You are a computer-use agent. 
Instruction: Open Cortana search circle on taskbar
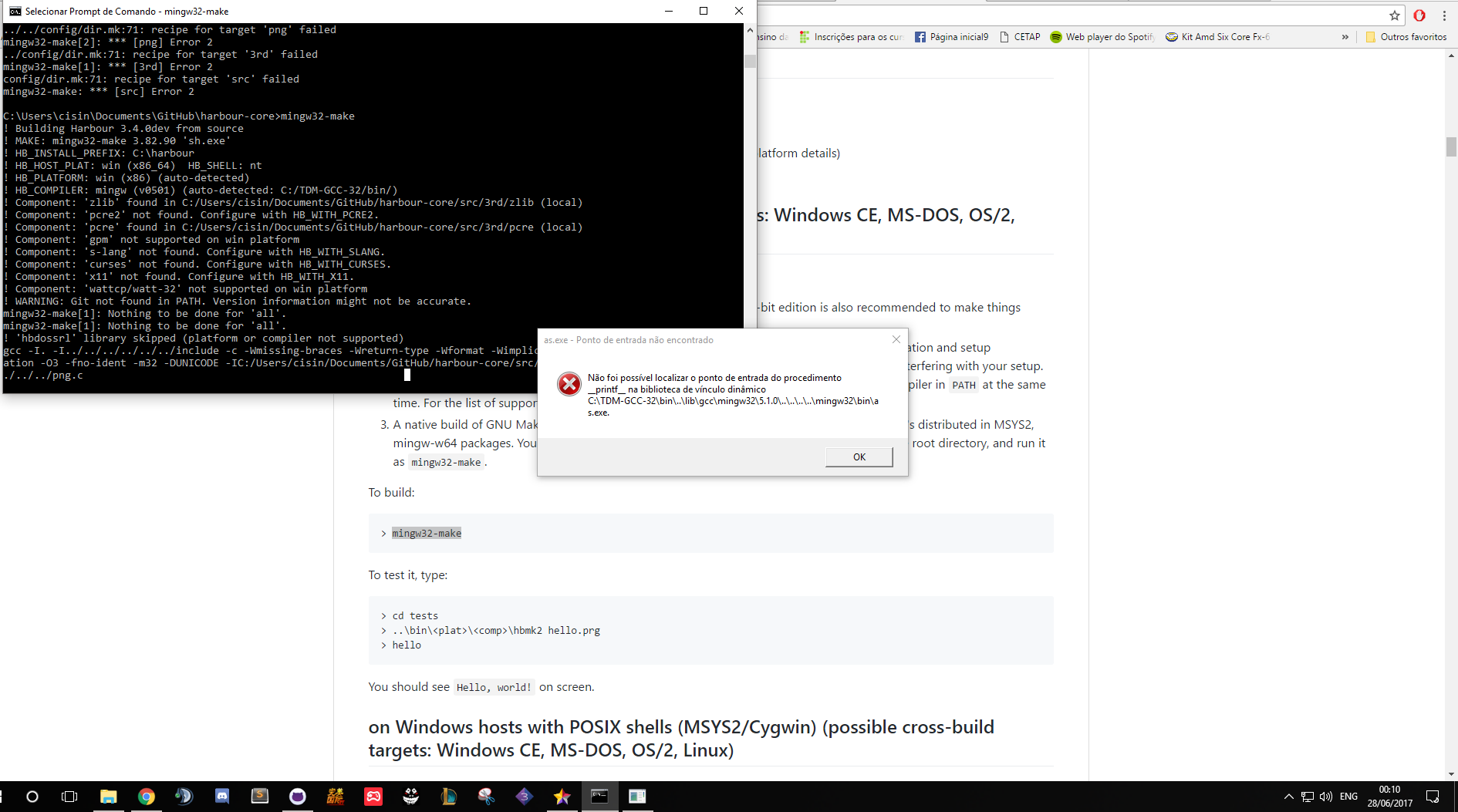click(32, 797)
